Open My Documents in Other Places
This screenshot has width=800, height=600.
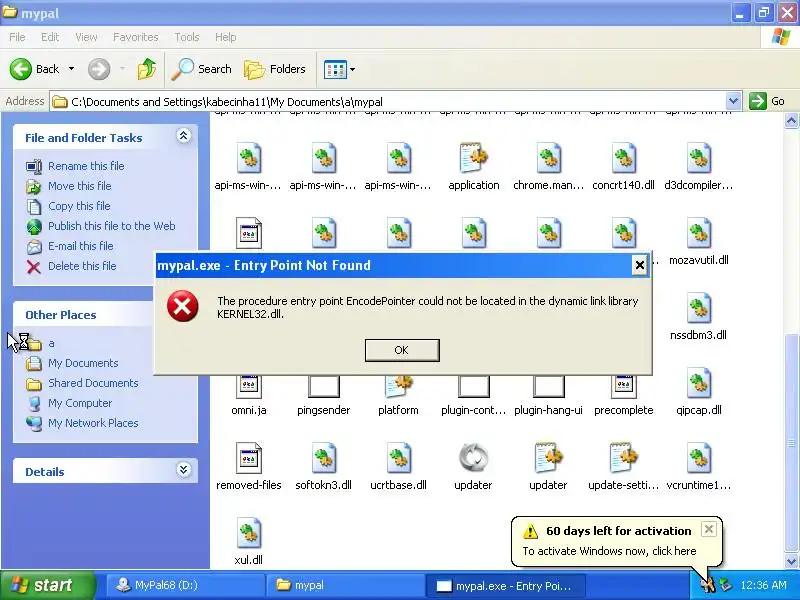coord(83,363)
